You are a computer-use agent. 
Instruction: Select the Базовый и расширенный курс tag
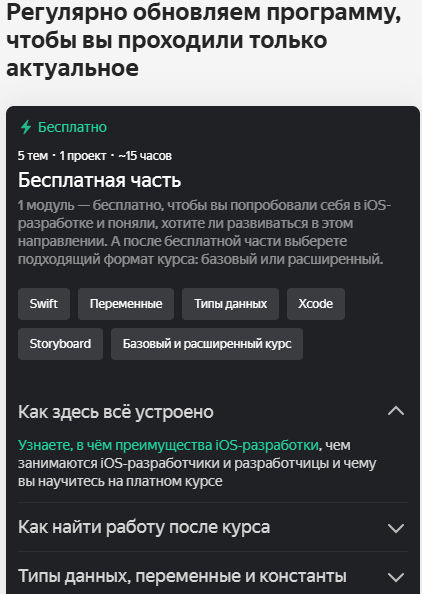(x=207, y=344)
